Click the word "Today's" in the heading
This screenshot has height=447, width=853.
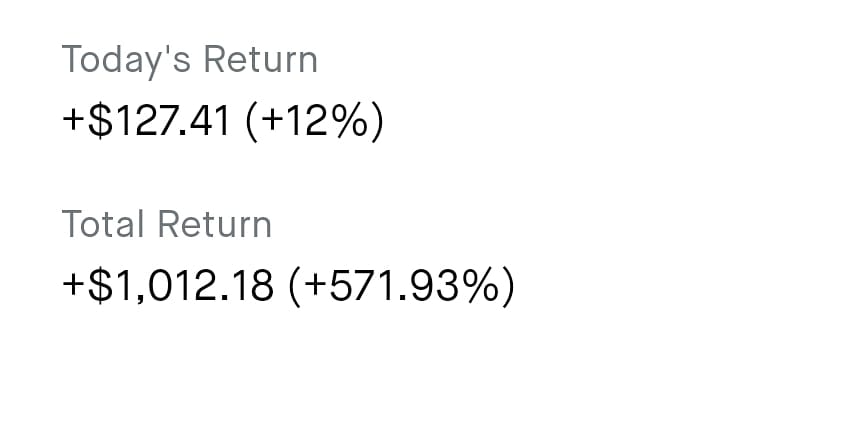pyautogui.click(x=127, y=60)
